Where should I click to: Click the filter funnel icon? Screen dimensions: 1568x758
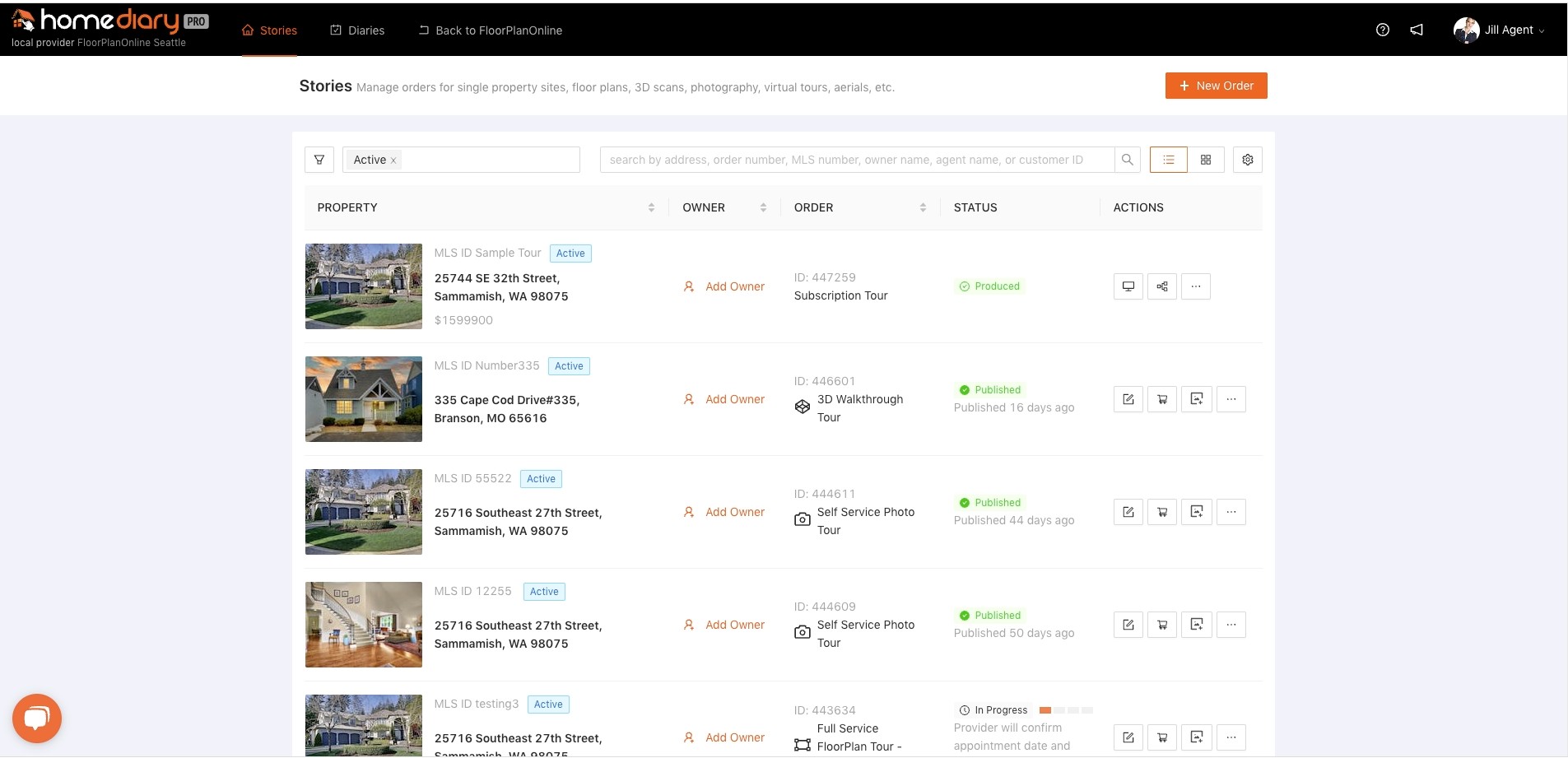coord(319,160)
